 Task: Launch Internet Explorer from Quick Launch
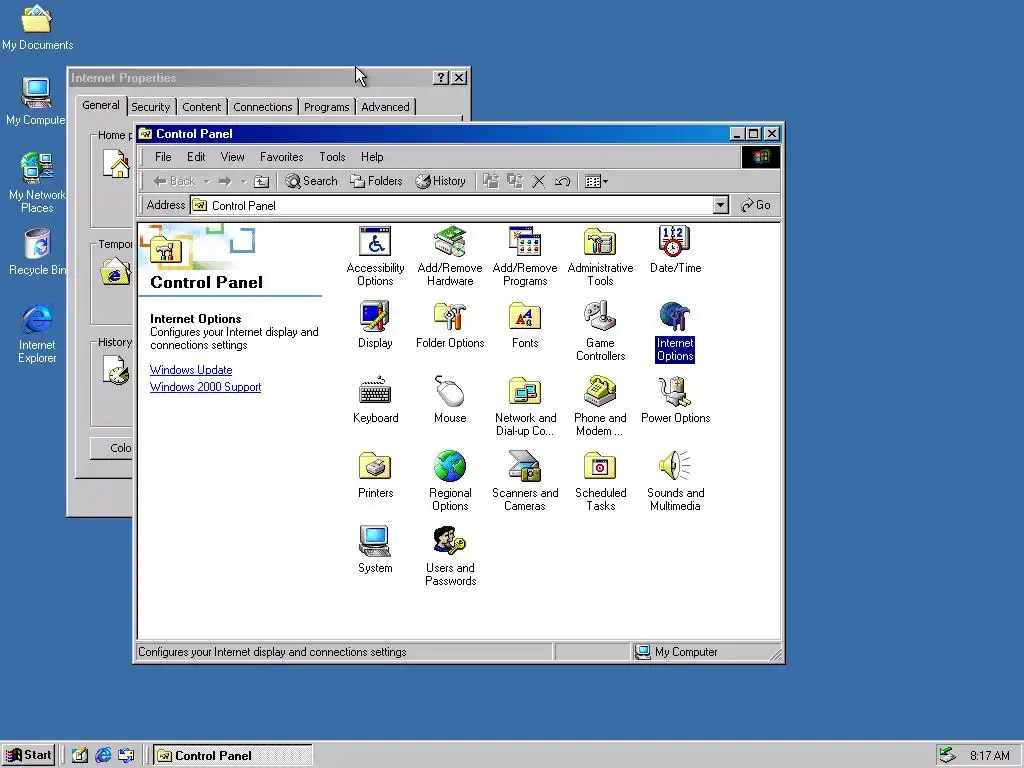[103, 756]
